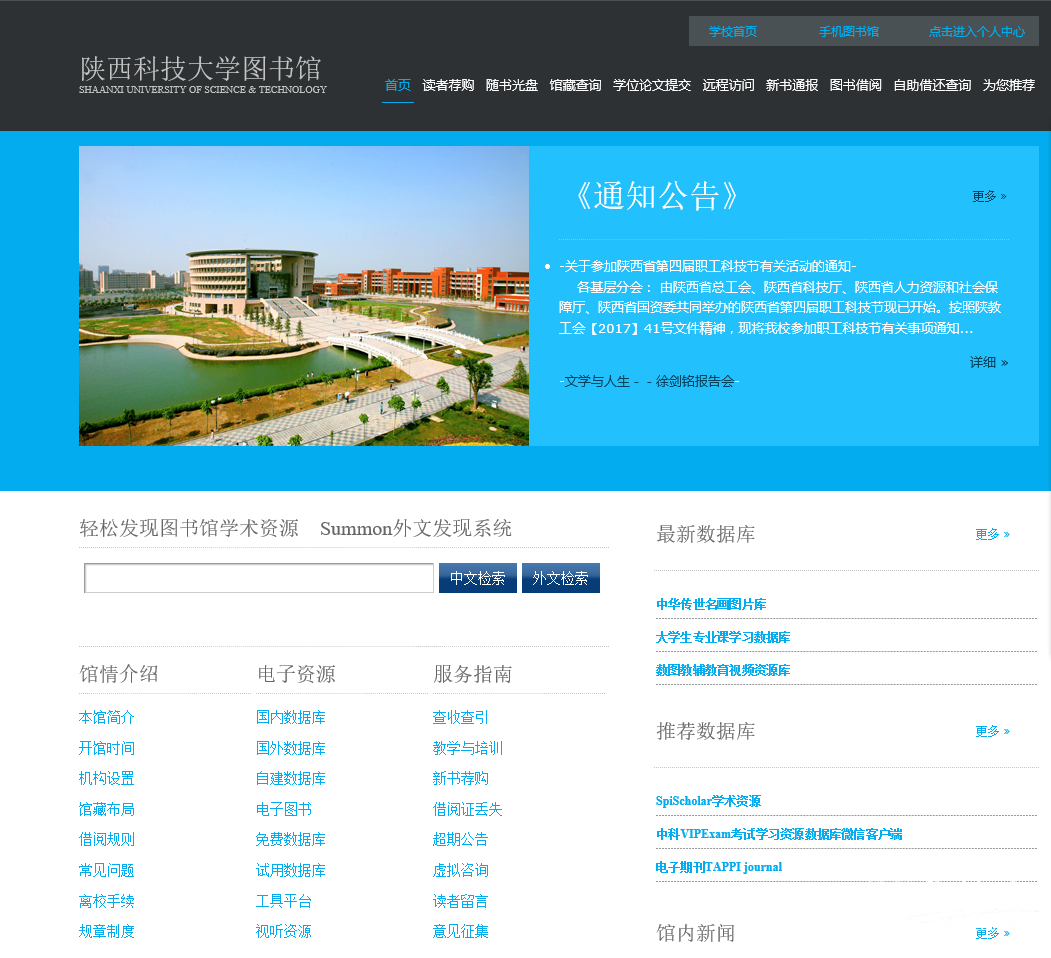
Task: Open 详细 link for the notice
Action: click(988, 362)
